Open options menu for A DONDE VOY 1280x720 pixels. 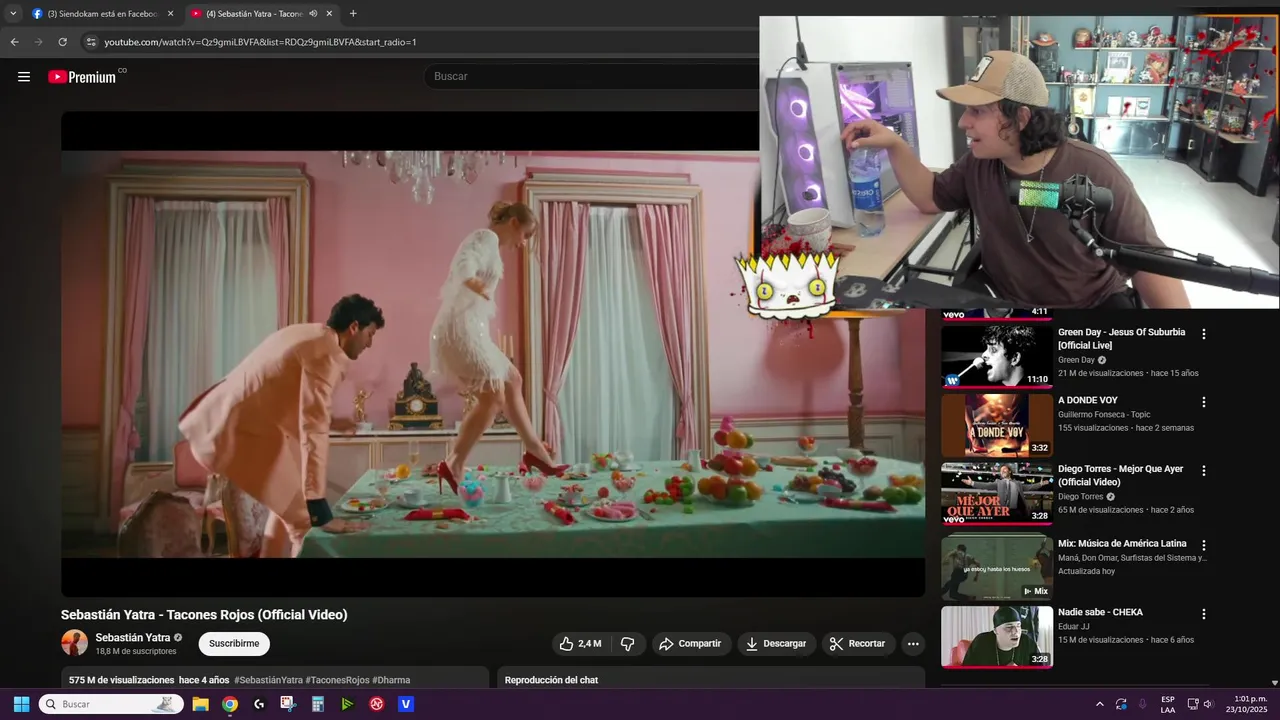(x=1204, y=402)
